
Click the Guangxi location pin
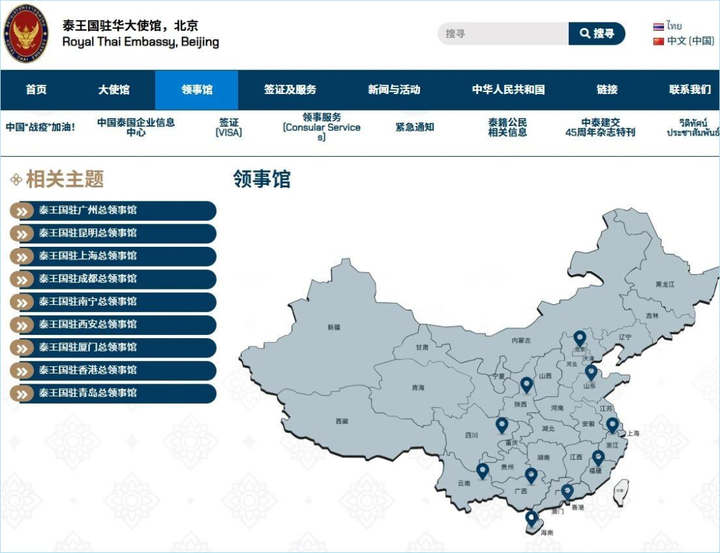[531, 476]
